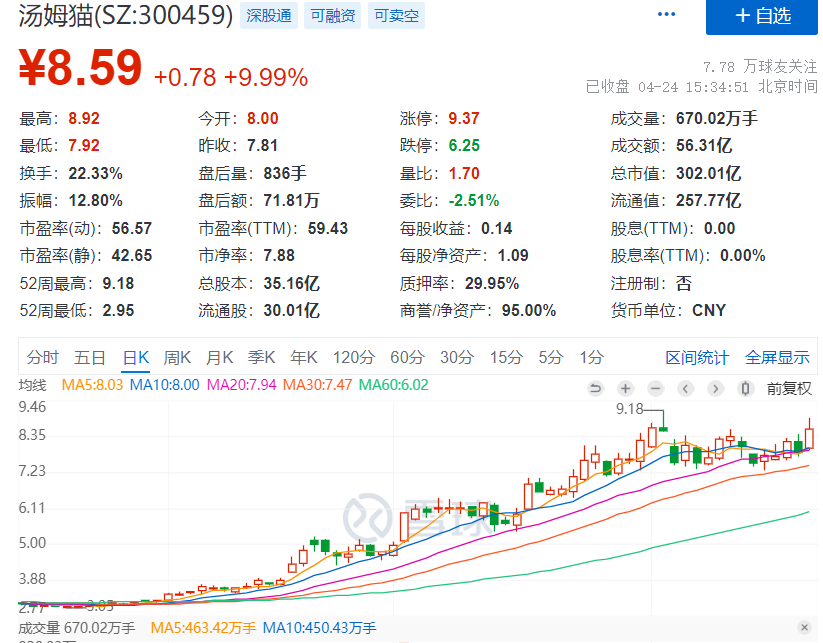Viewport: 823px width, 643px height.
Task: Click the 市净率 value 7.88
Action: (x=279, y=256)
